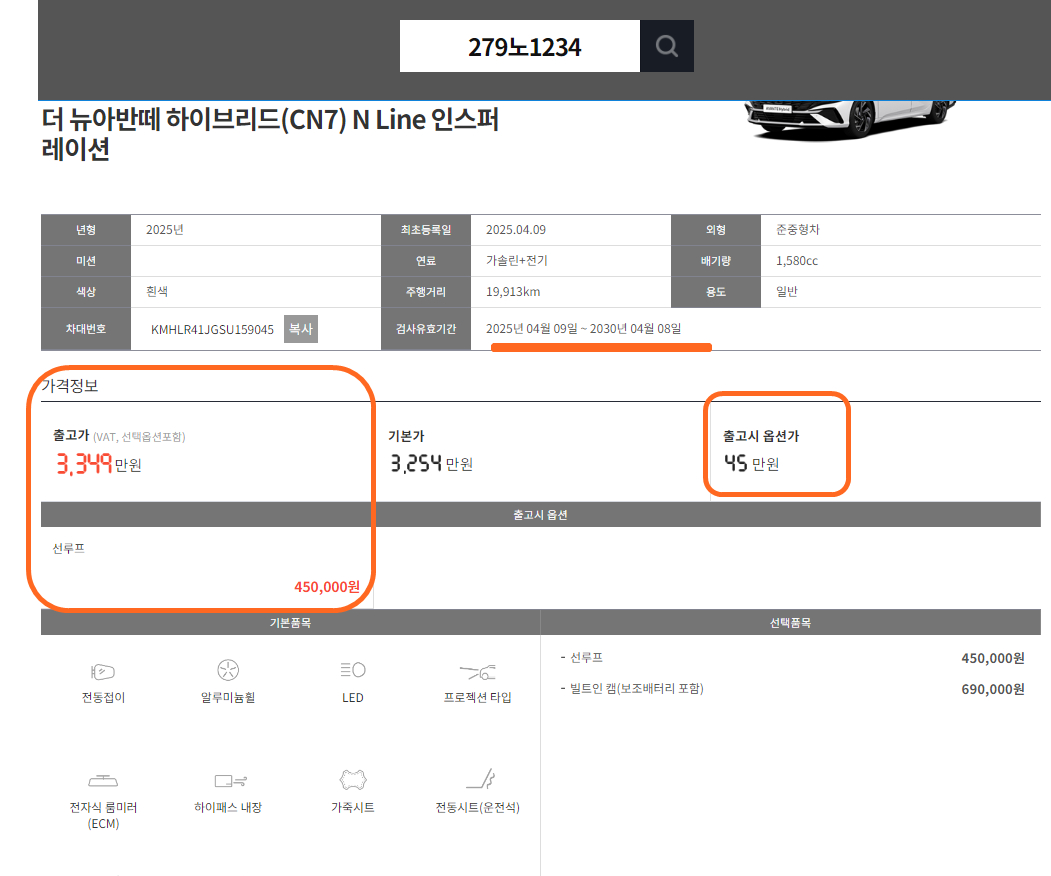Click the white car thumbnail image
Image resolution: width=1051 pixels, height=876 pixels.
[x=850, y=119]
